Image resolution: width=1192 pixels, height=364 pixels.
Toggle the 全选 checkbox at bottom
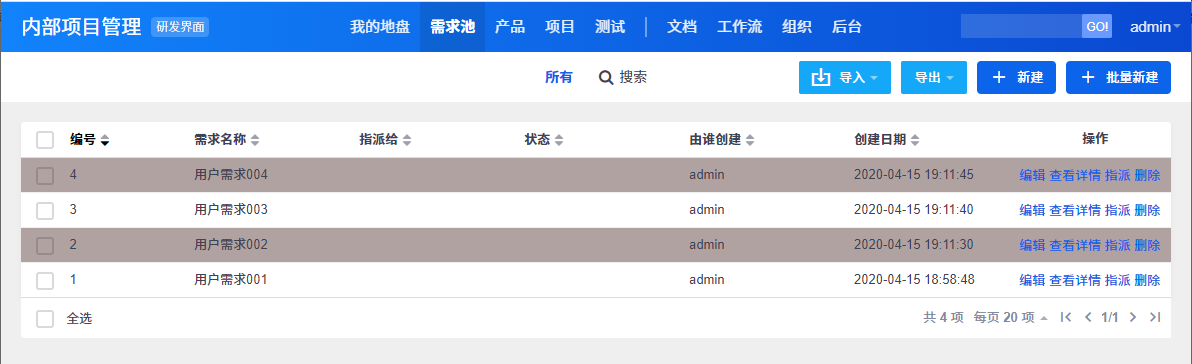[x=45, y=319]
